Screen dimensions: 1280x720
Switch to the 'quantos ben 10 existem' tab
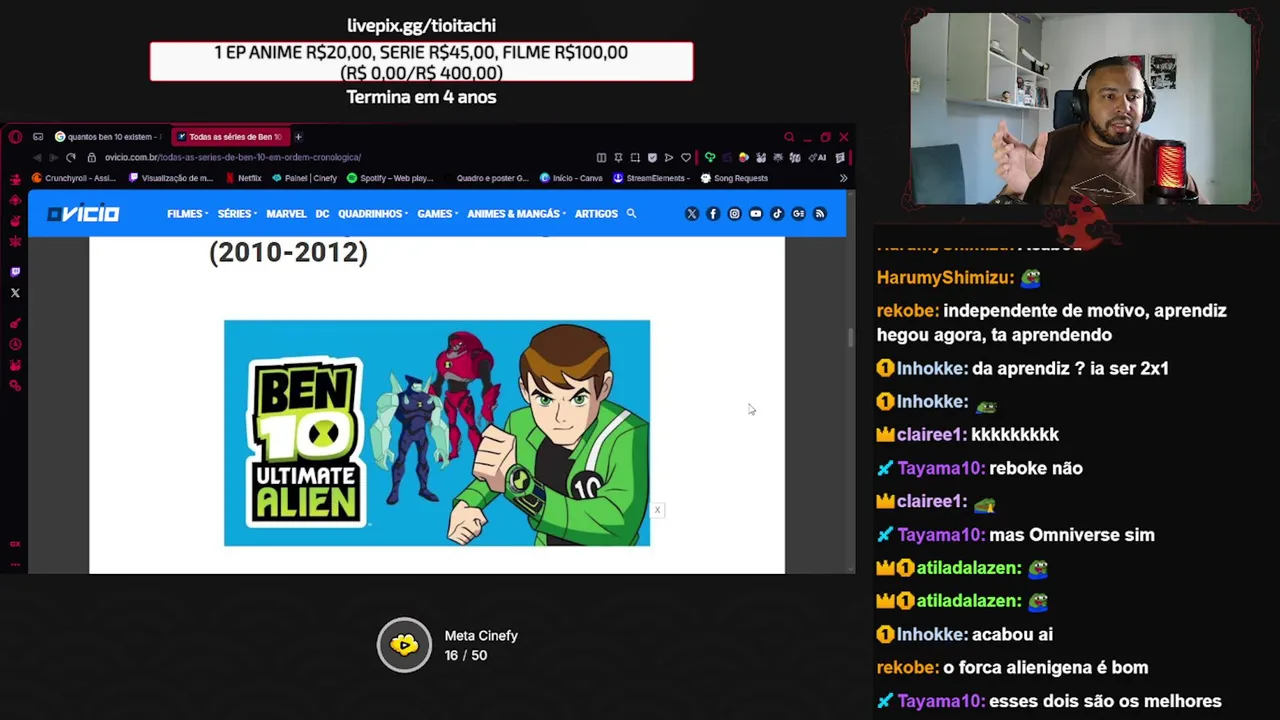[108, 137]
